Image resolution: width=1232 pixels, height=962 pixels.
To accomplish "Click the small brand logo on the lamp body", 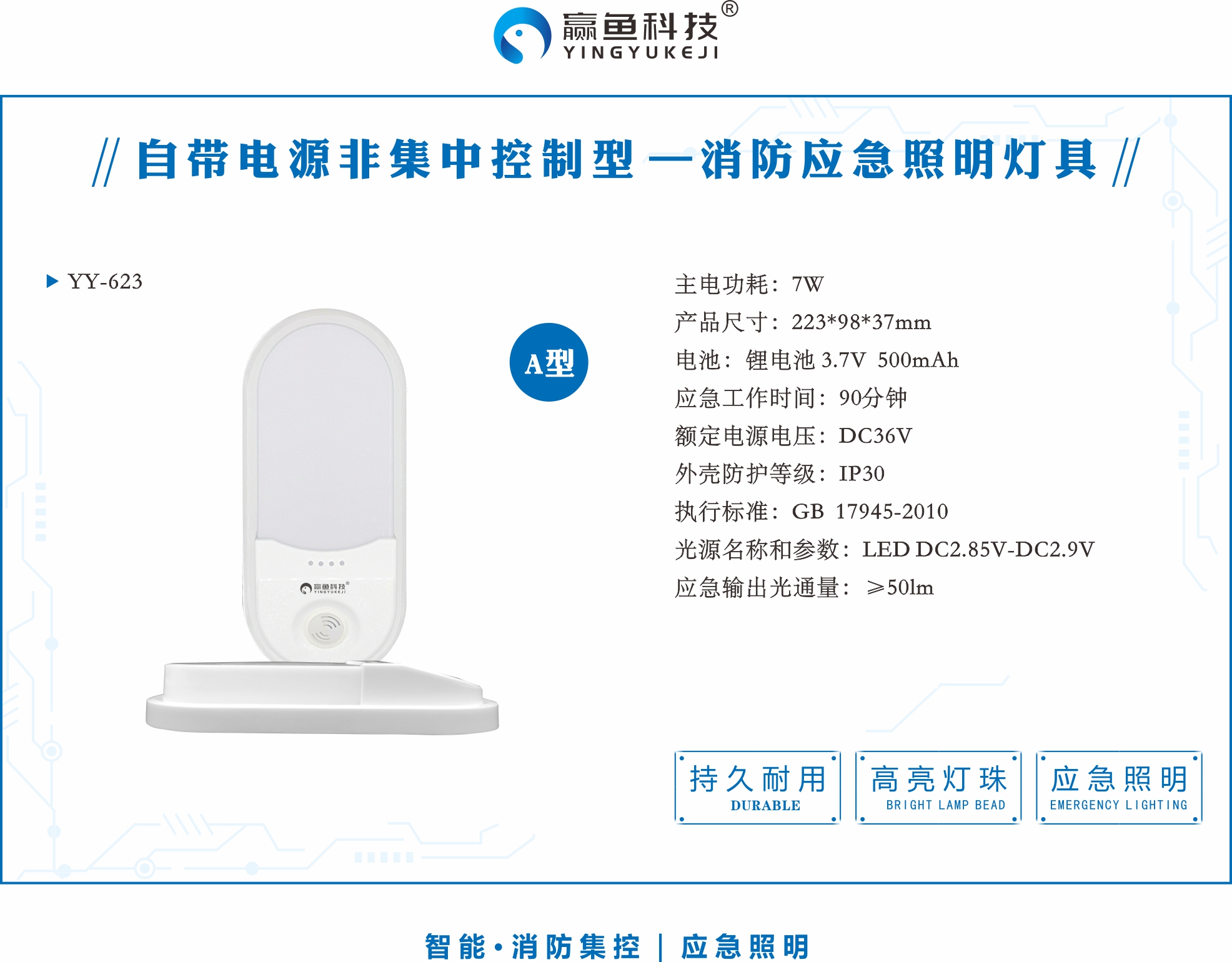I will pos(324,588).
